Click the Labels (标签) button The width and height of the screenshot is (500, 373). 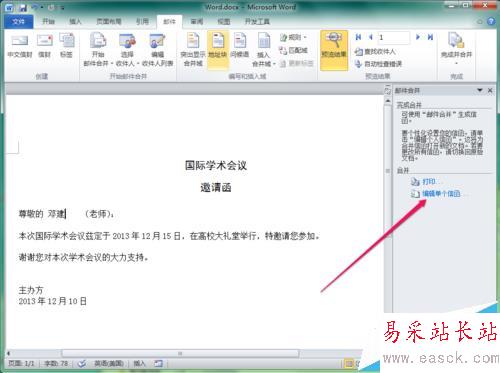pos(66,46)
